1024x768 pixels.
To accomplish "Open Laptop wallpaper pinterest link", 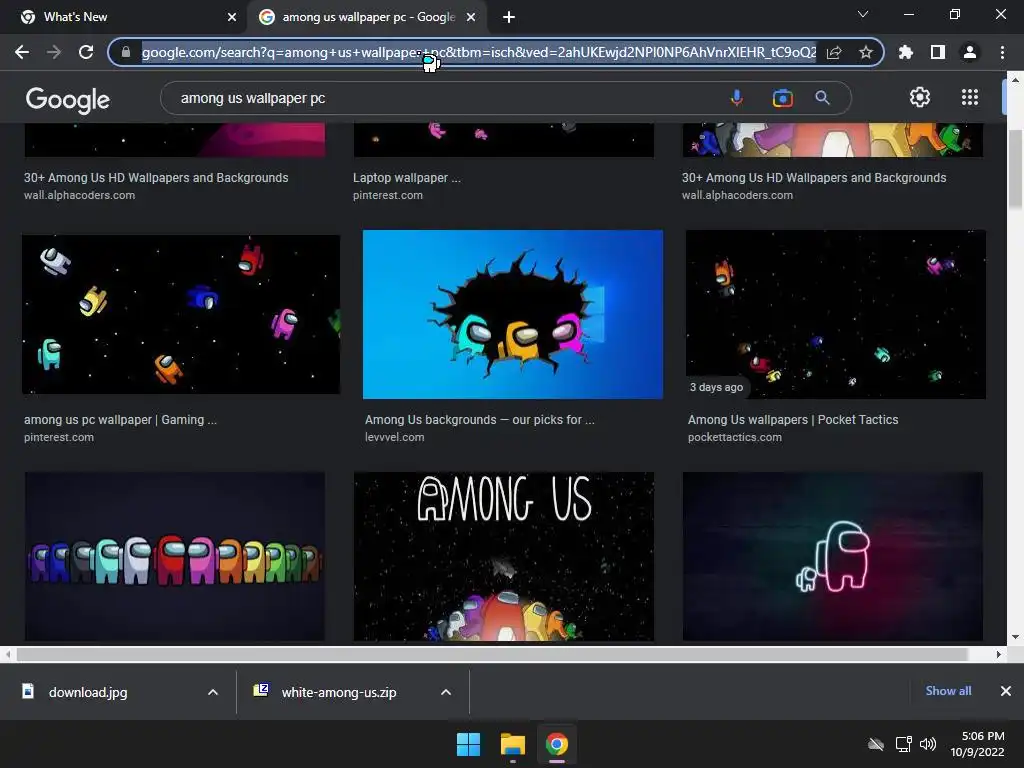I will 407,178.
